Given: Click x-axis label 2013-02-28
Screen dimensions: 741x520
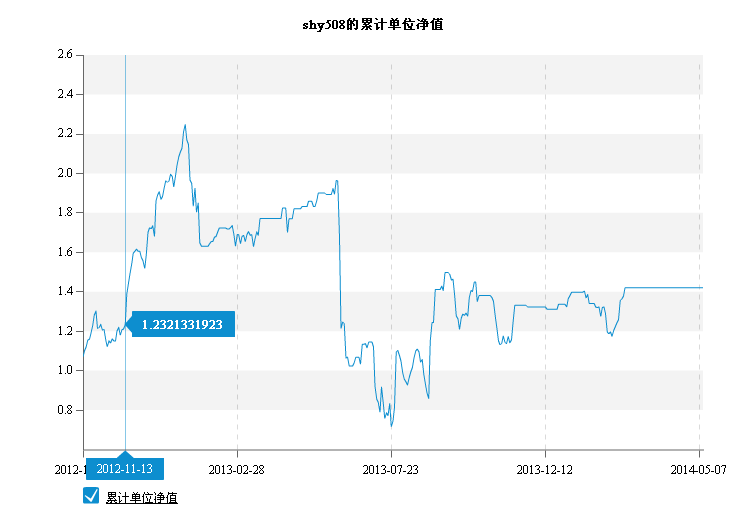Looking at the screenshot, I should click(x=236, y=470).
